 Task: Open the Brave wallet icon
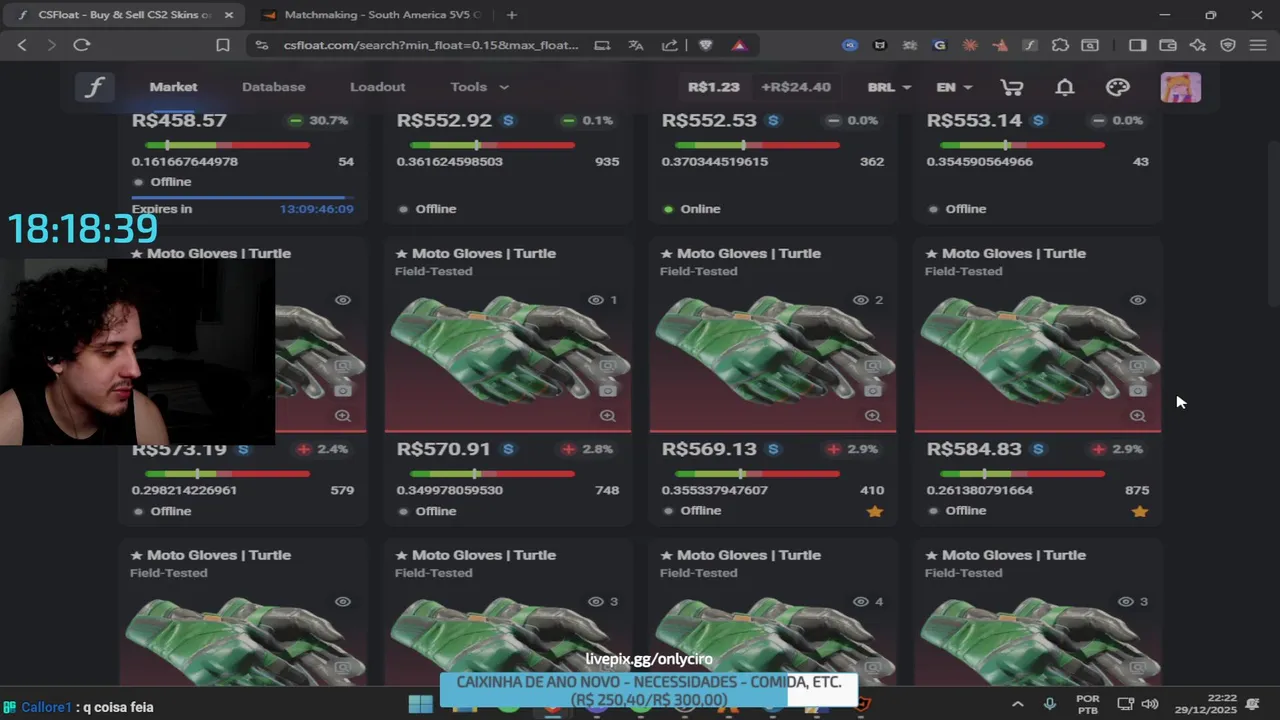click(1167, 45)
